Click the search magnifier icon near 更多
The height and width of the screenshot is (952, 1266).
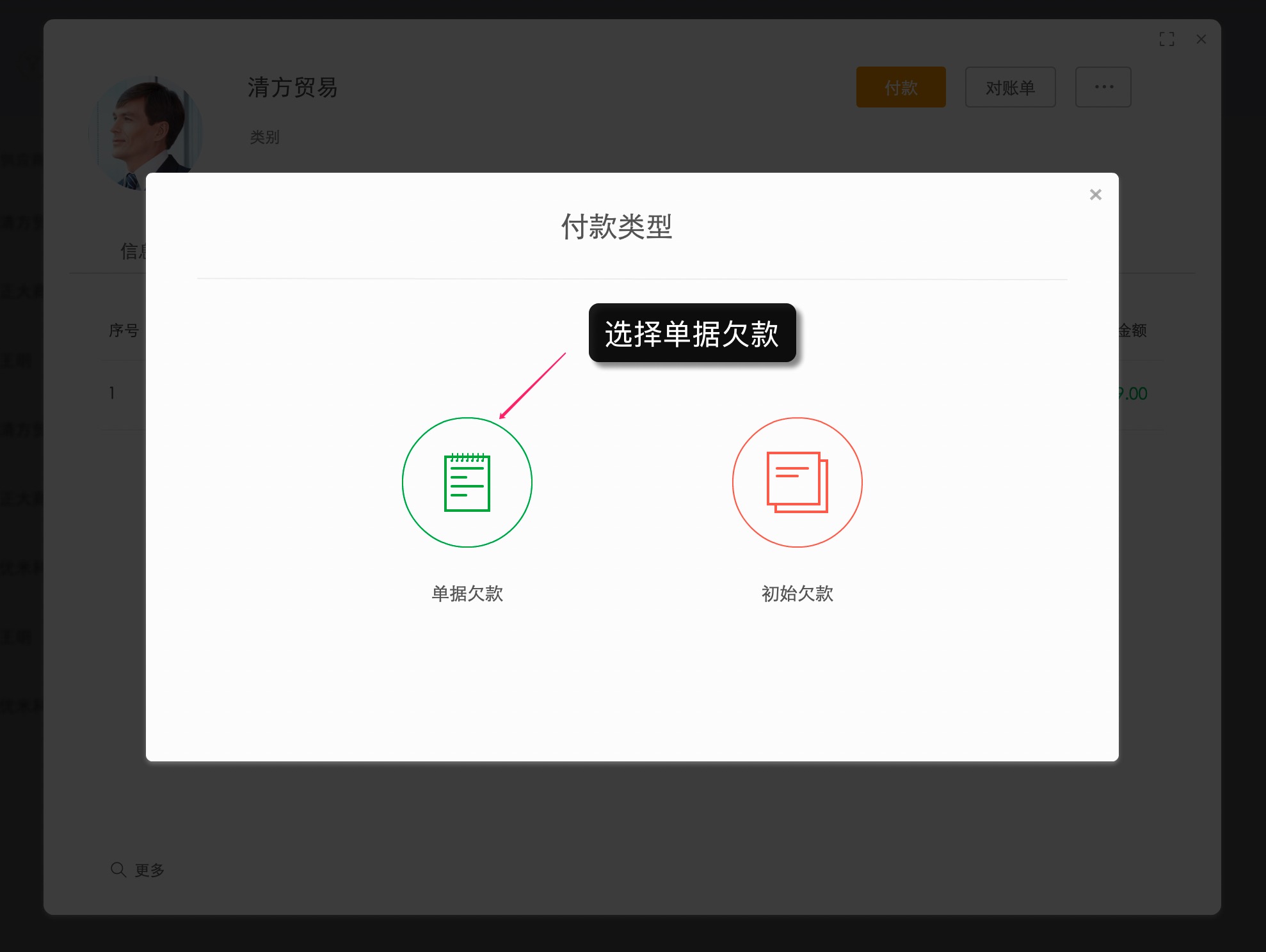tap(118, 869)
